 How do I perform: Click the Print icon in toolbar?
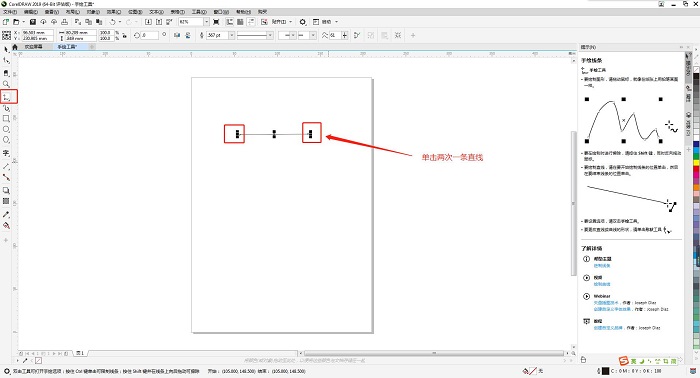click(65, 22)
